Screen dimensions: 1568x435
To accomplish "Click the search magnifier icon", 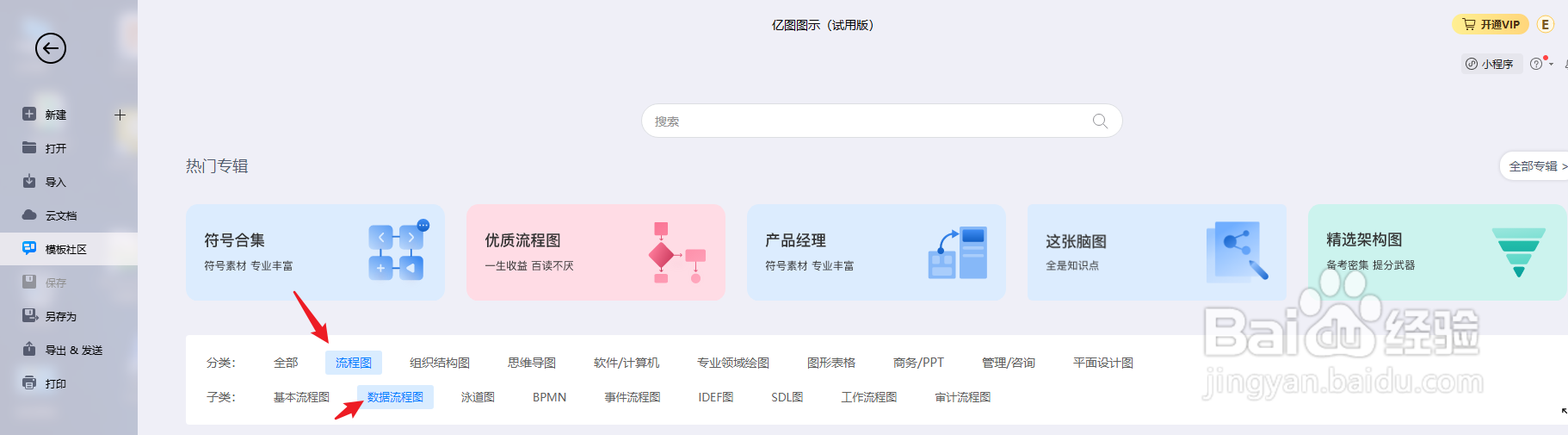I will point(1100,121).
